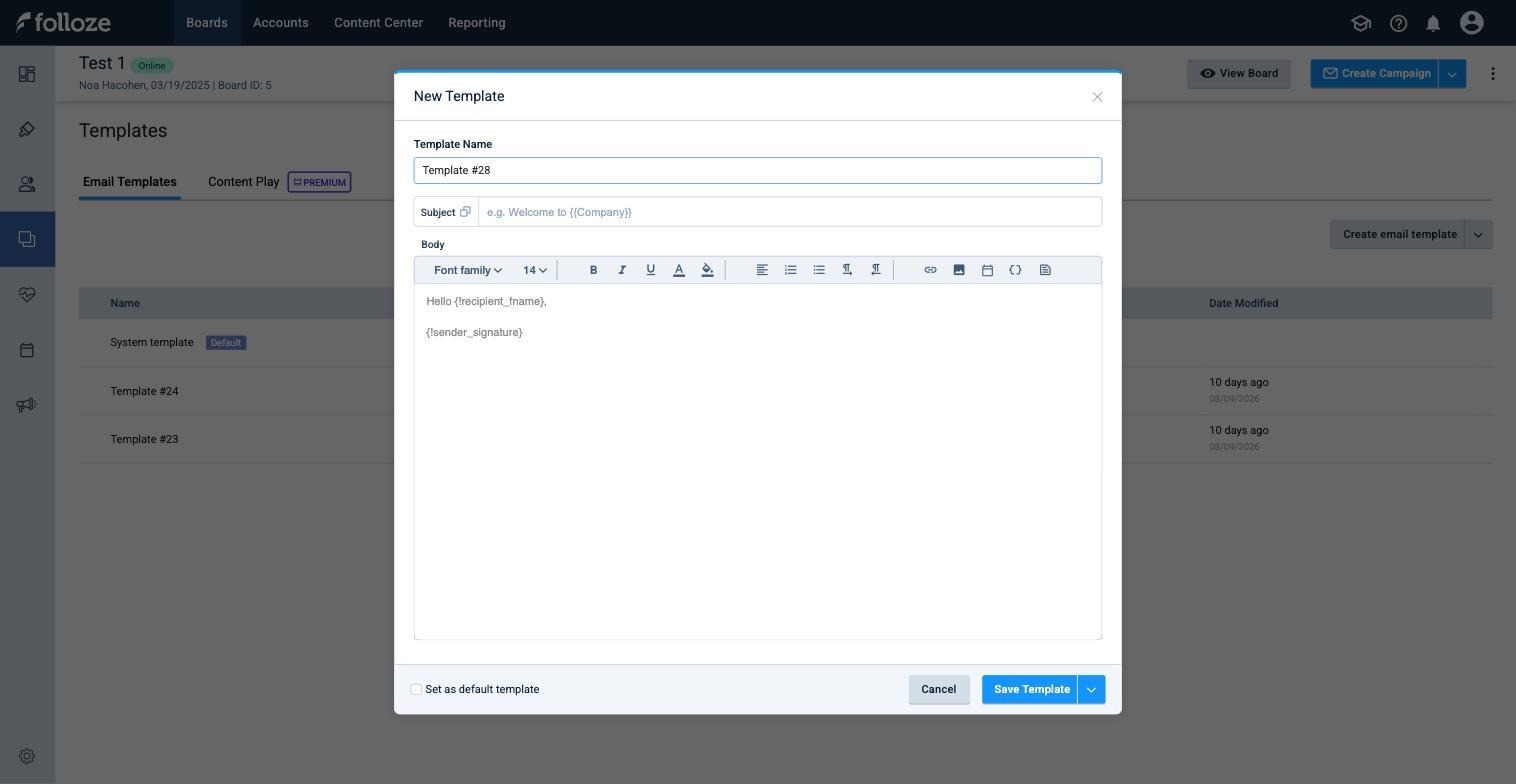Open settings gear in left sidebar
The image size is (1516, 784).
click(x=27, y=757)
